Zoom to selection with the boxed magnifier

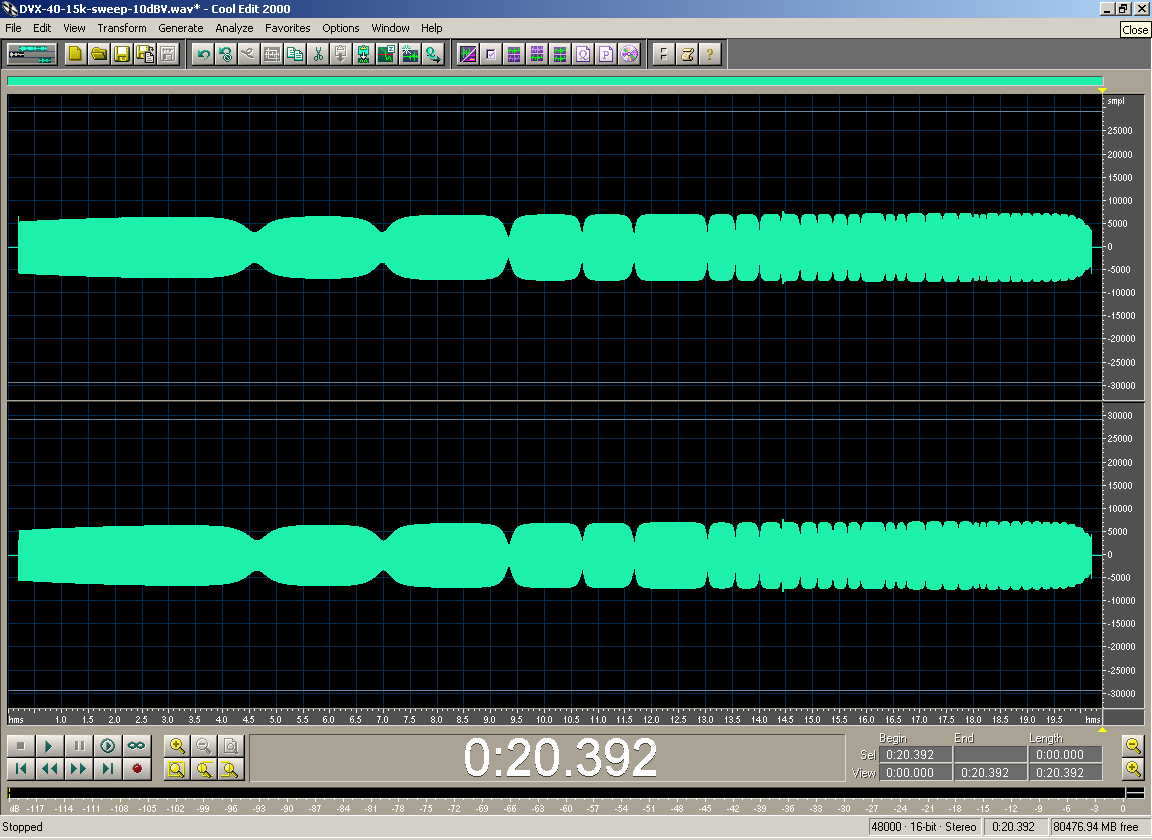pos(177,769)
